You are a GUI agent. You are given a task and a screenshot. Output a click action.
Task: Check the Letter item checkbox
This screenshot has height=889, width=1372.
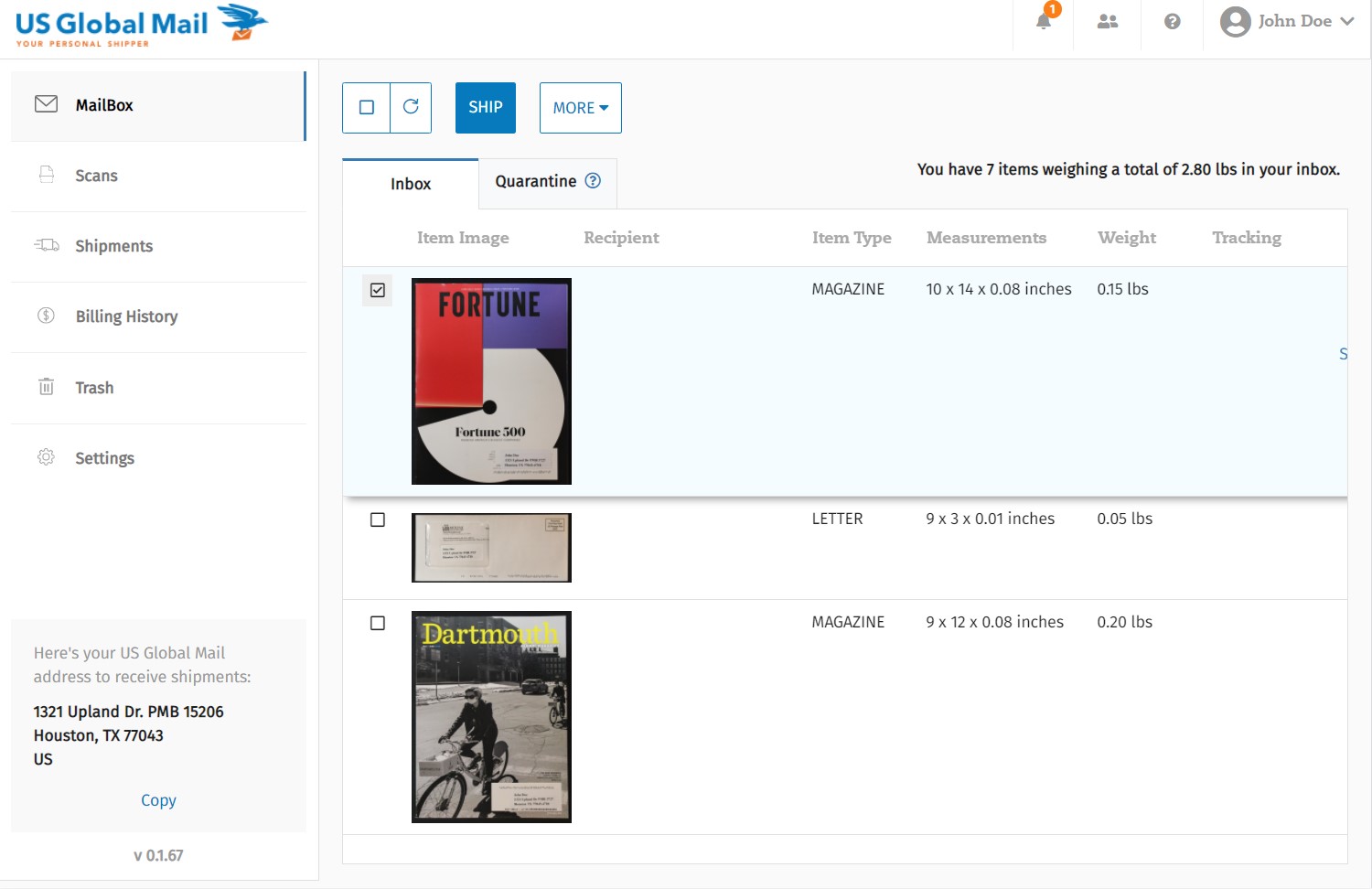pos(378,519)
